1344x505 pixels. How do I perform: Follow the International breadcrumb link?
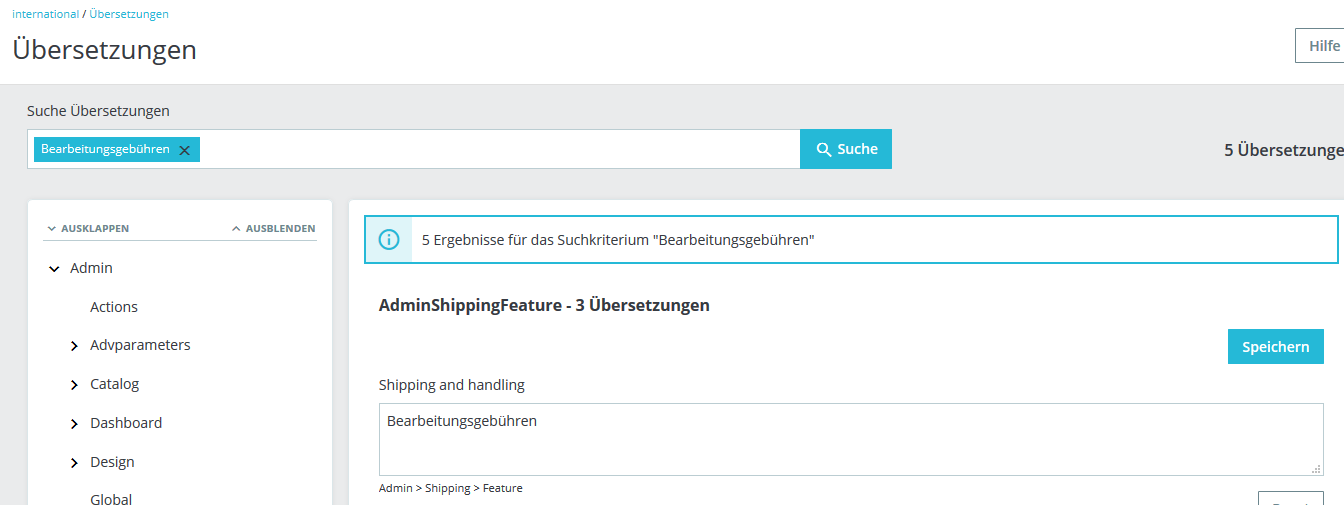[x=45, y=14]
